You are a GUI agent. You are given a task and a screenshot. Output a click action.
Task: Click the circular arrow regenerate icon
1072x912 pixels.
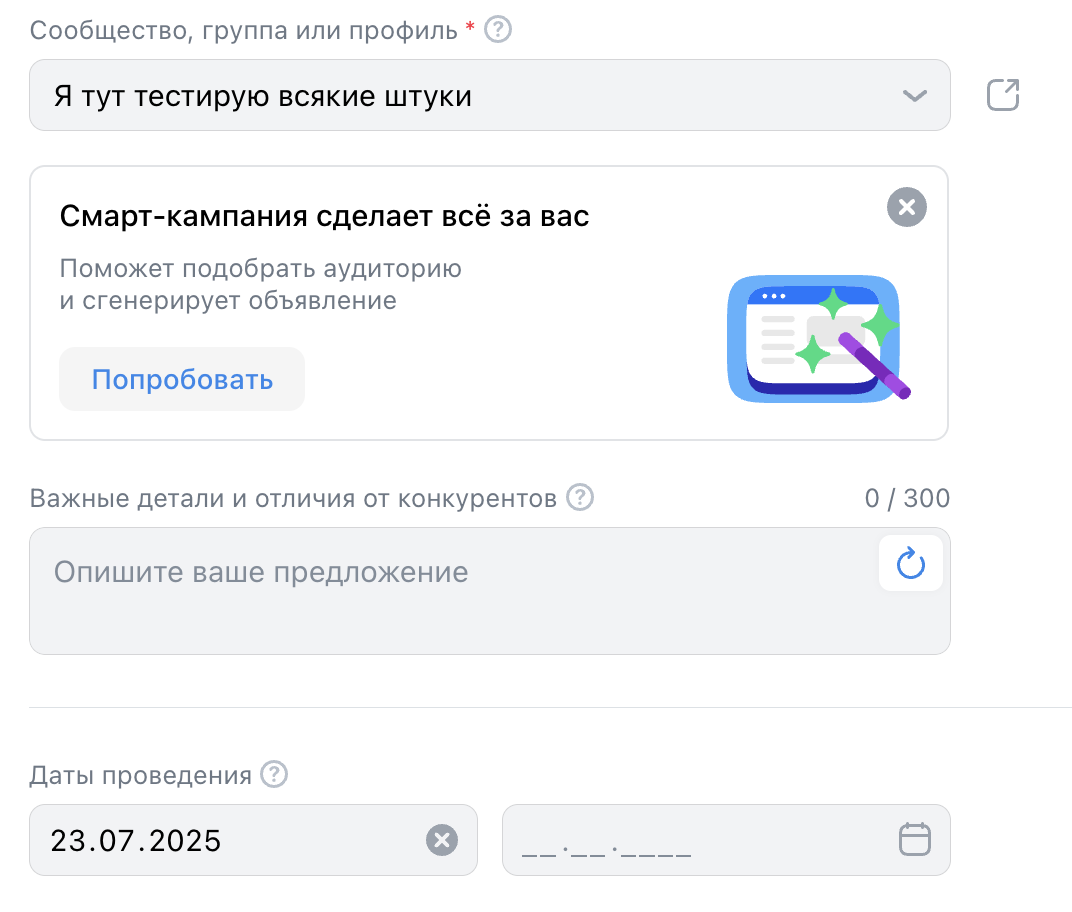coord(910,566)
